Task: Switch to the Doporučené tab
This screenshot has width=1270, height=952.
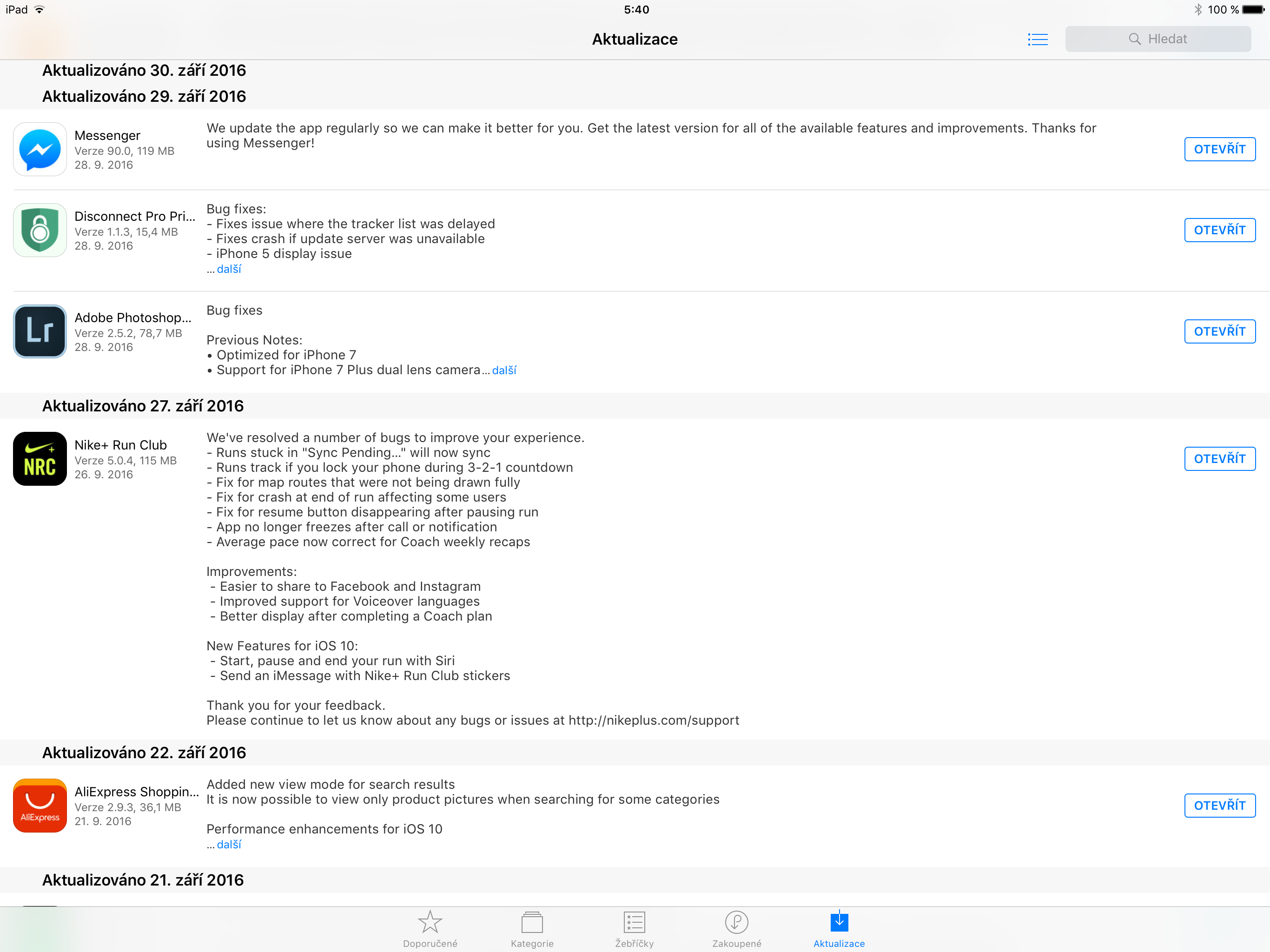Action: pos(430,929)
